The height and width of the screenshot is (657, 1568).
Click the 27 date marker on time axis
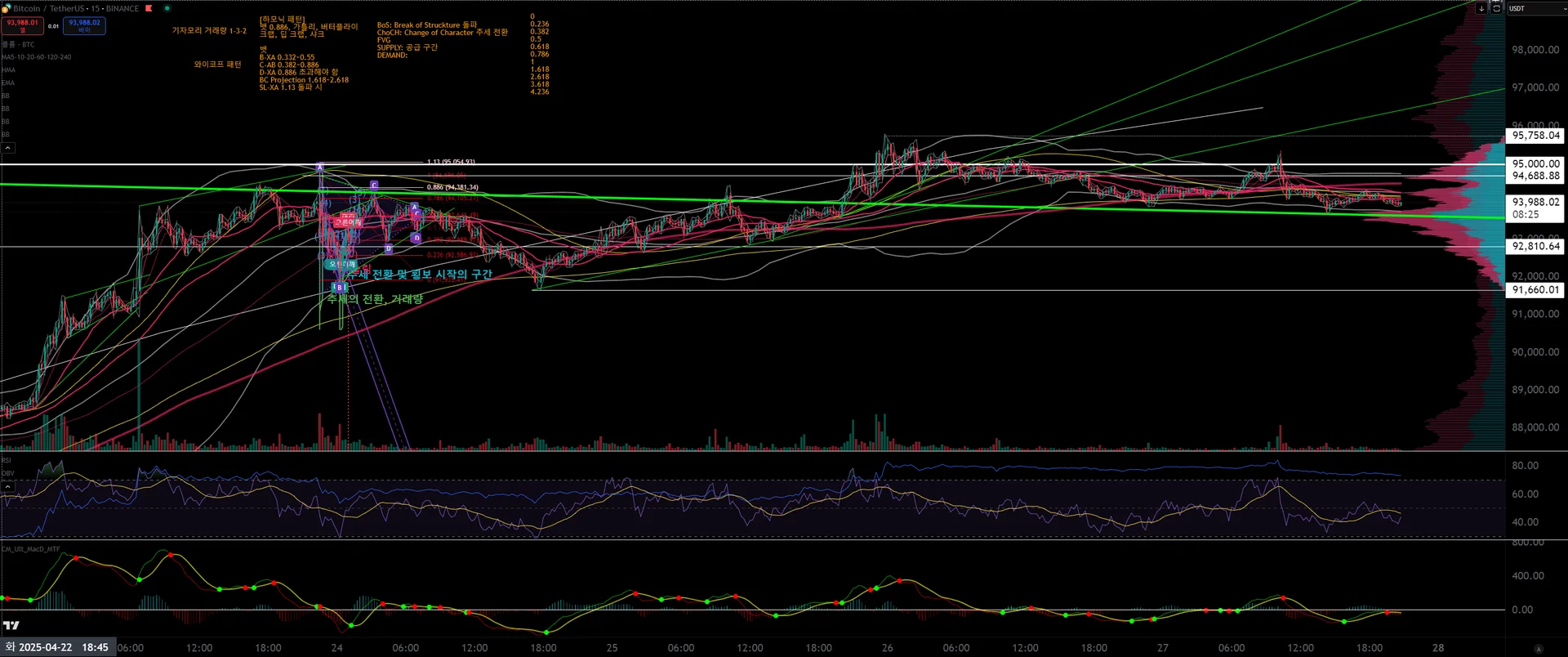coord(1162,648)
